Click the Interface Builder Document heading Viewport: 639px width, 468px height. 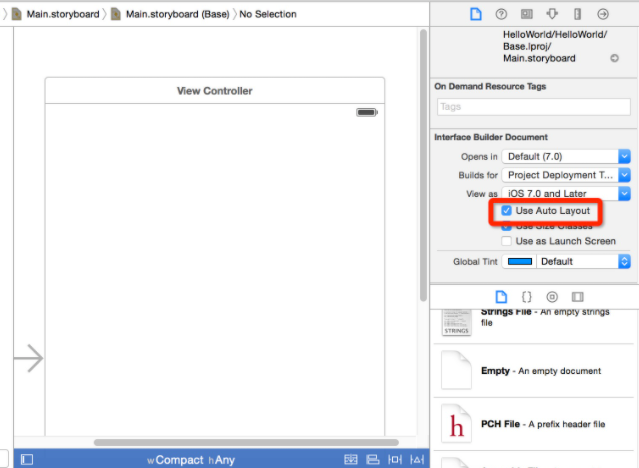point(491,137)
